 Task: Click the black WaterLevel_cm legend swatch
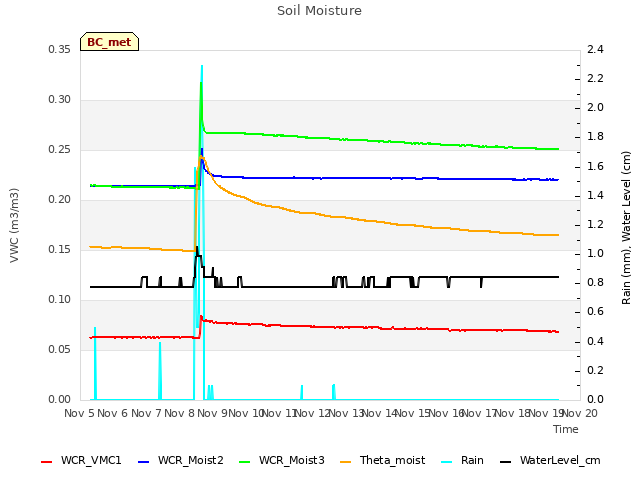(506, 462)
